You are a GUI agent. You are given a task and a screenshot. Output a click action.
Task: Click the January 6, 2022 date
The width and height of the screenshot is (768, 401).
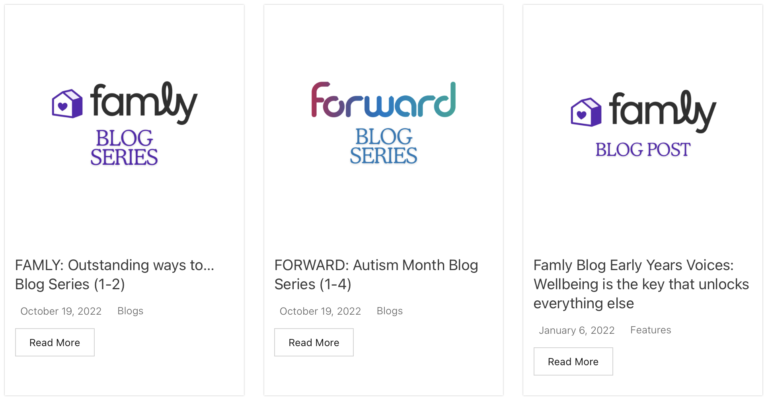click(x=576, y=330)
